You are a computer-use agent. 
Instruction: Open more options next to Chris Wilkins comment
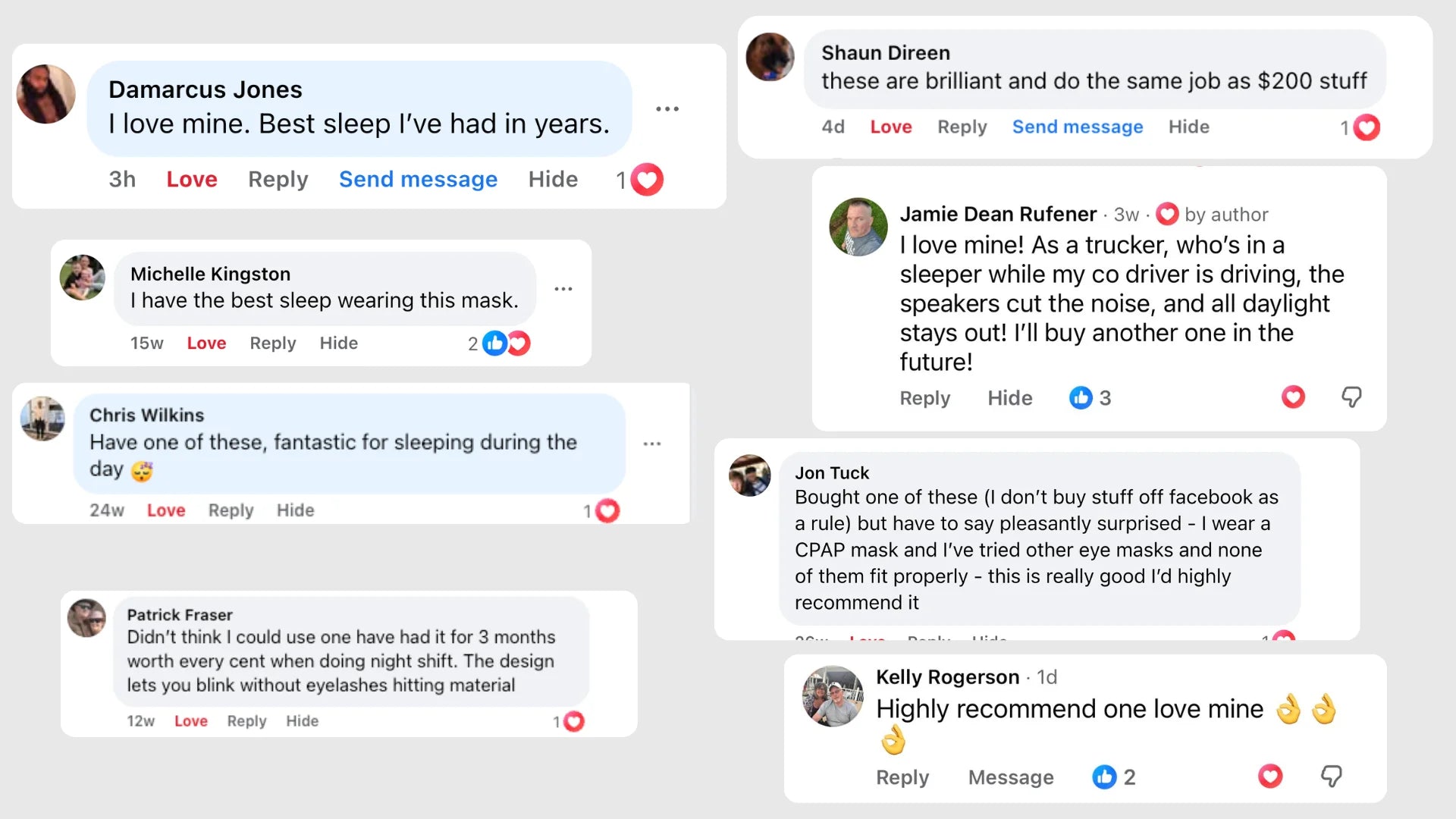pos(652,444)
